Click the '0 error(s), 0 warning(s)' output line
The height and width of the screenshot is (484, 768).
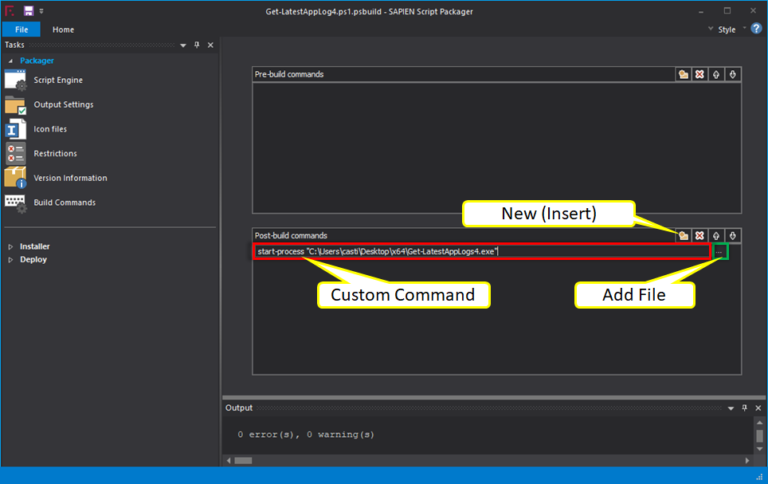click(x=306, y=435)
